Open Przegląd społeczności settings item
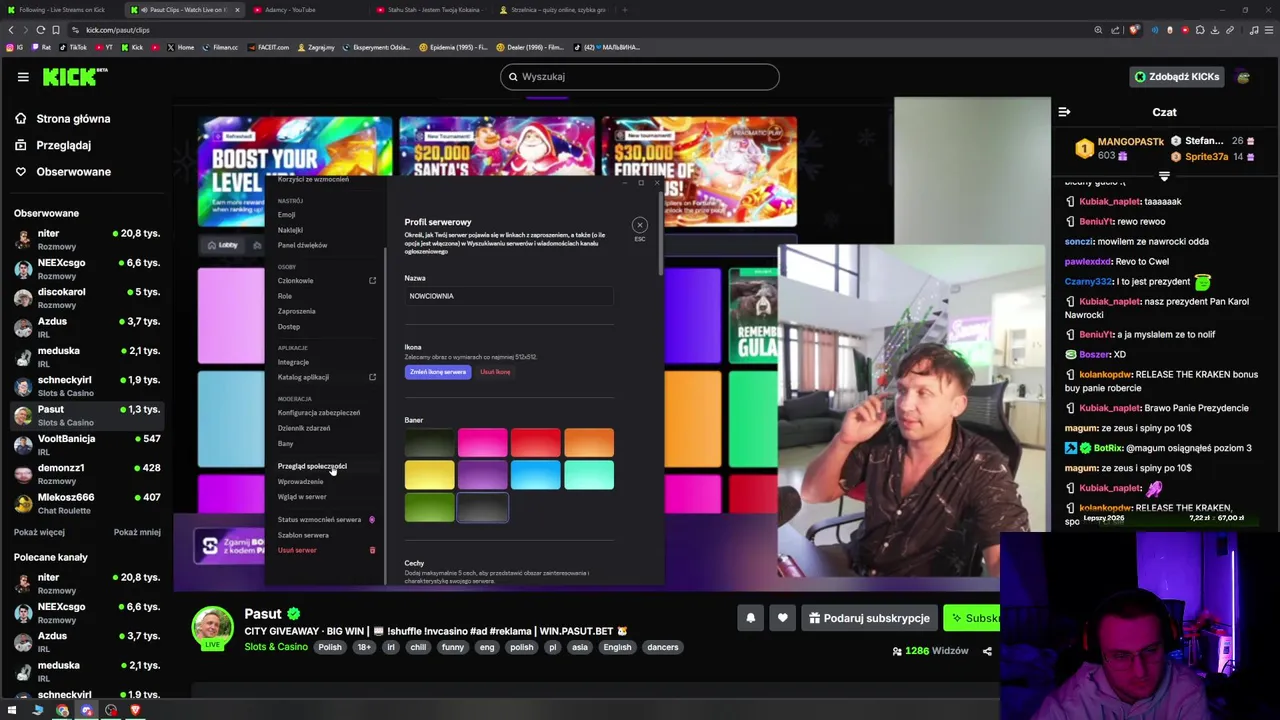 [312, 466]
